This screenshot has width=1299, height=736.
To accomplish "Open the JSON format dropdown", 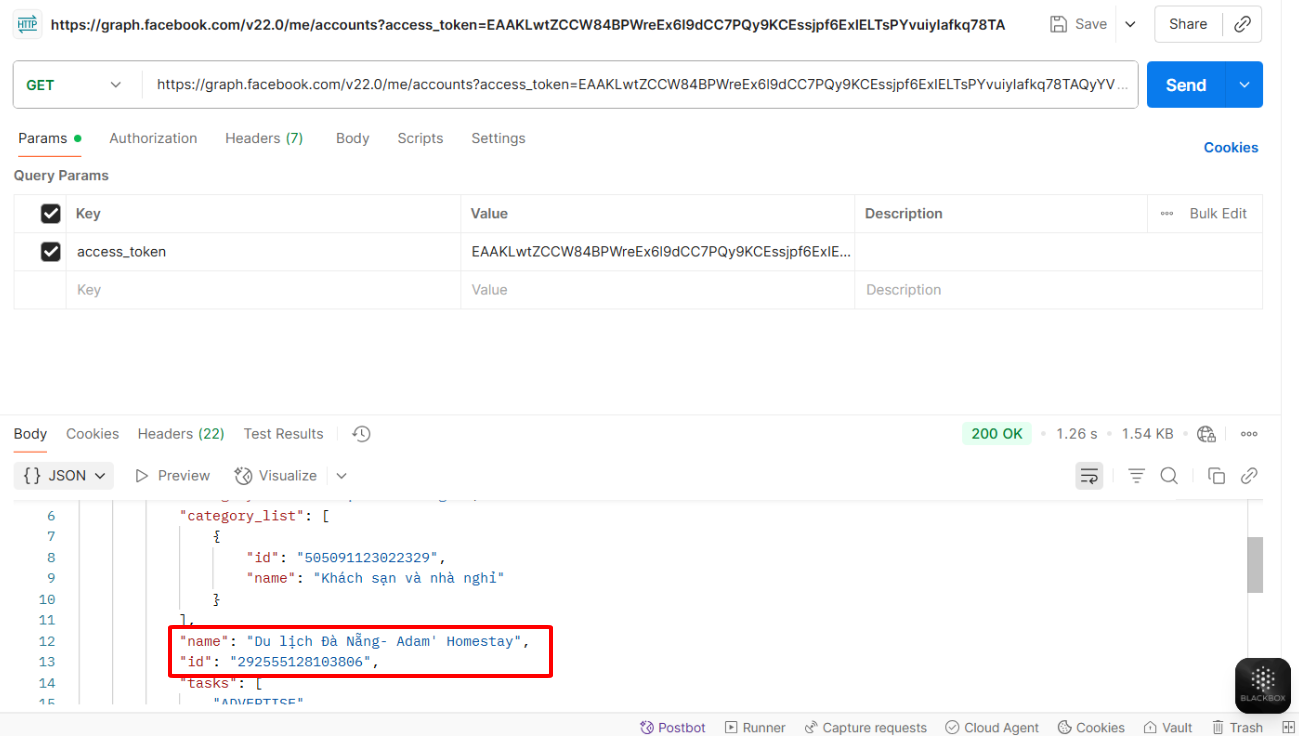I will (64, 476).
